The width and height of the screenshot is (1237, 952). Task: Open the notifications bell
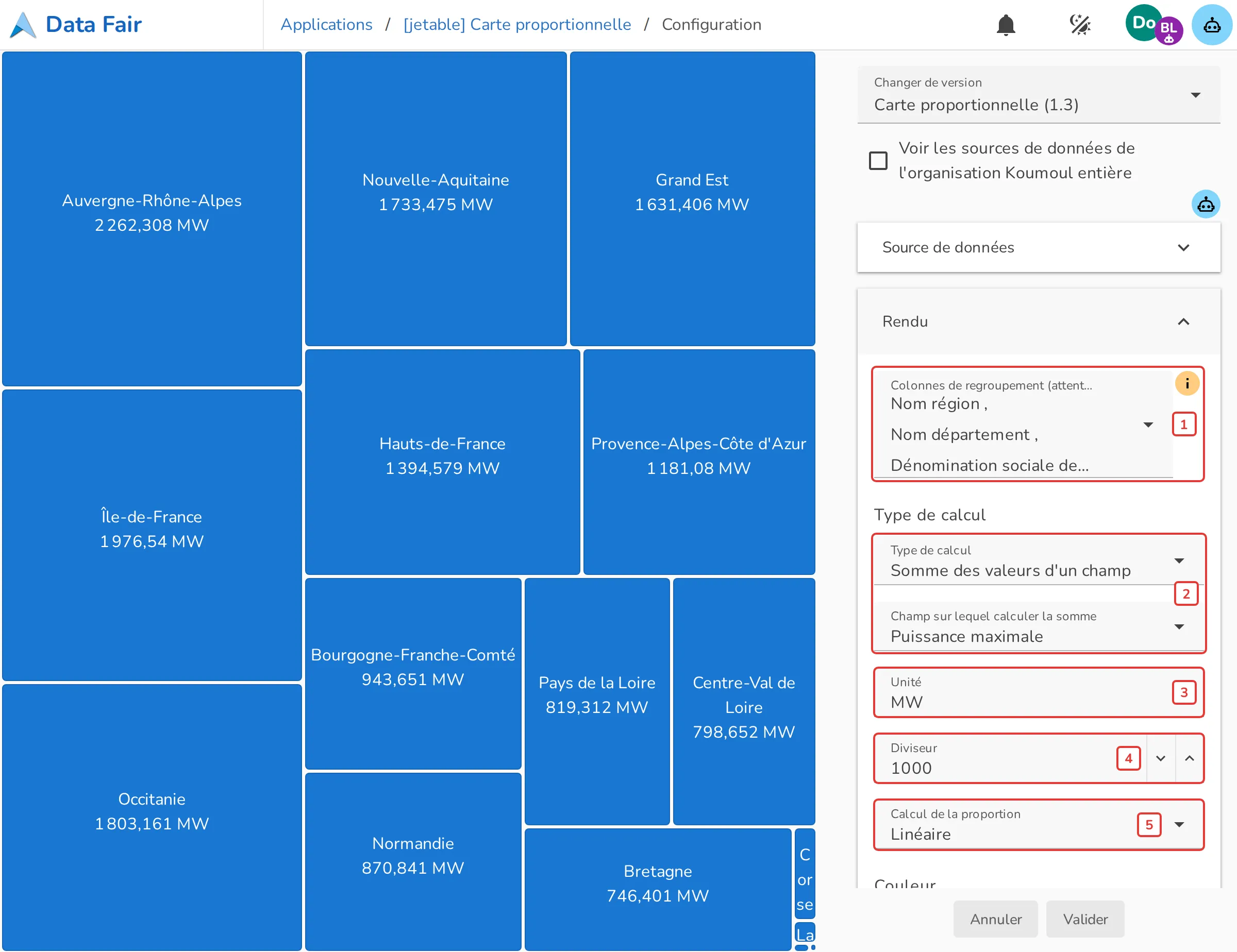click(x=1006, y=25)
